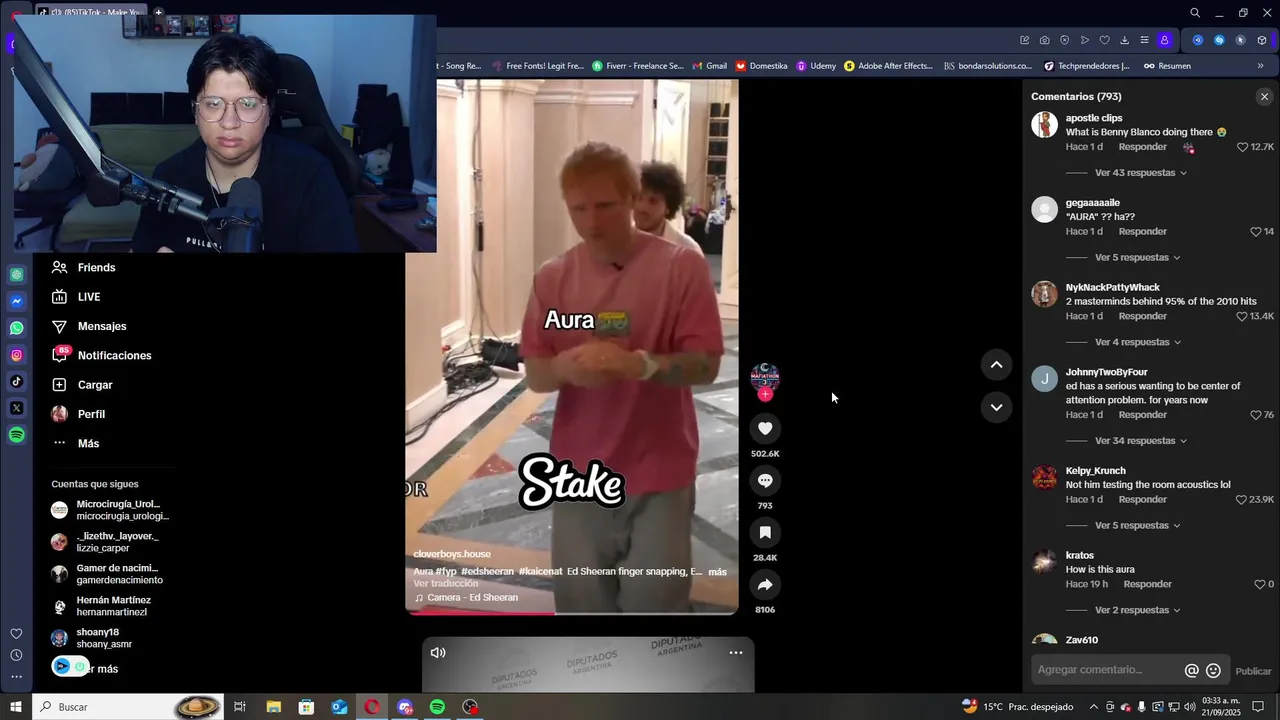The height and width of the screenshot is (720, 1280).
Task: Insert mention with @ icon
Action: [1191, 671]
